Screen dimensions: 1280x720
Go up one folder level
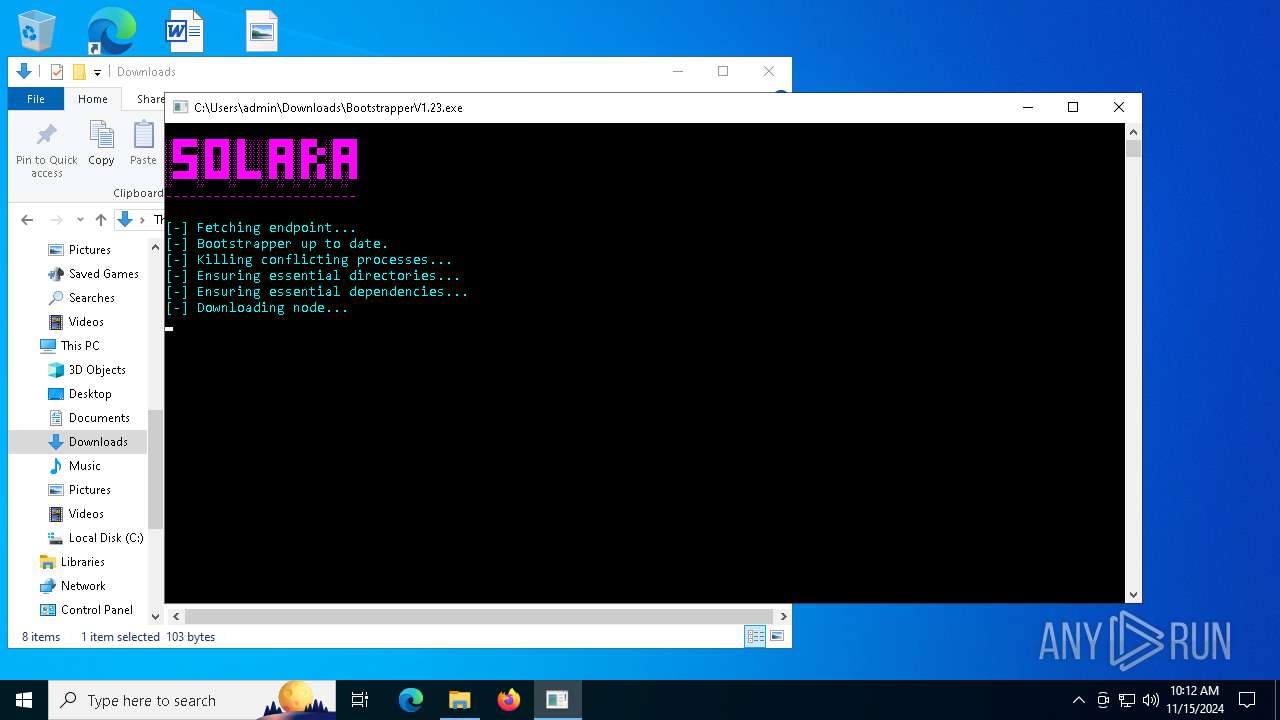click(x=101, y=220)
